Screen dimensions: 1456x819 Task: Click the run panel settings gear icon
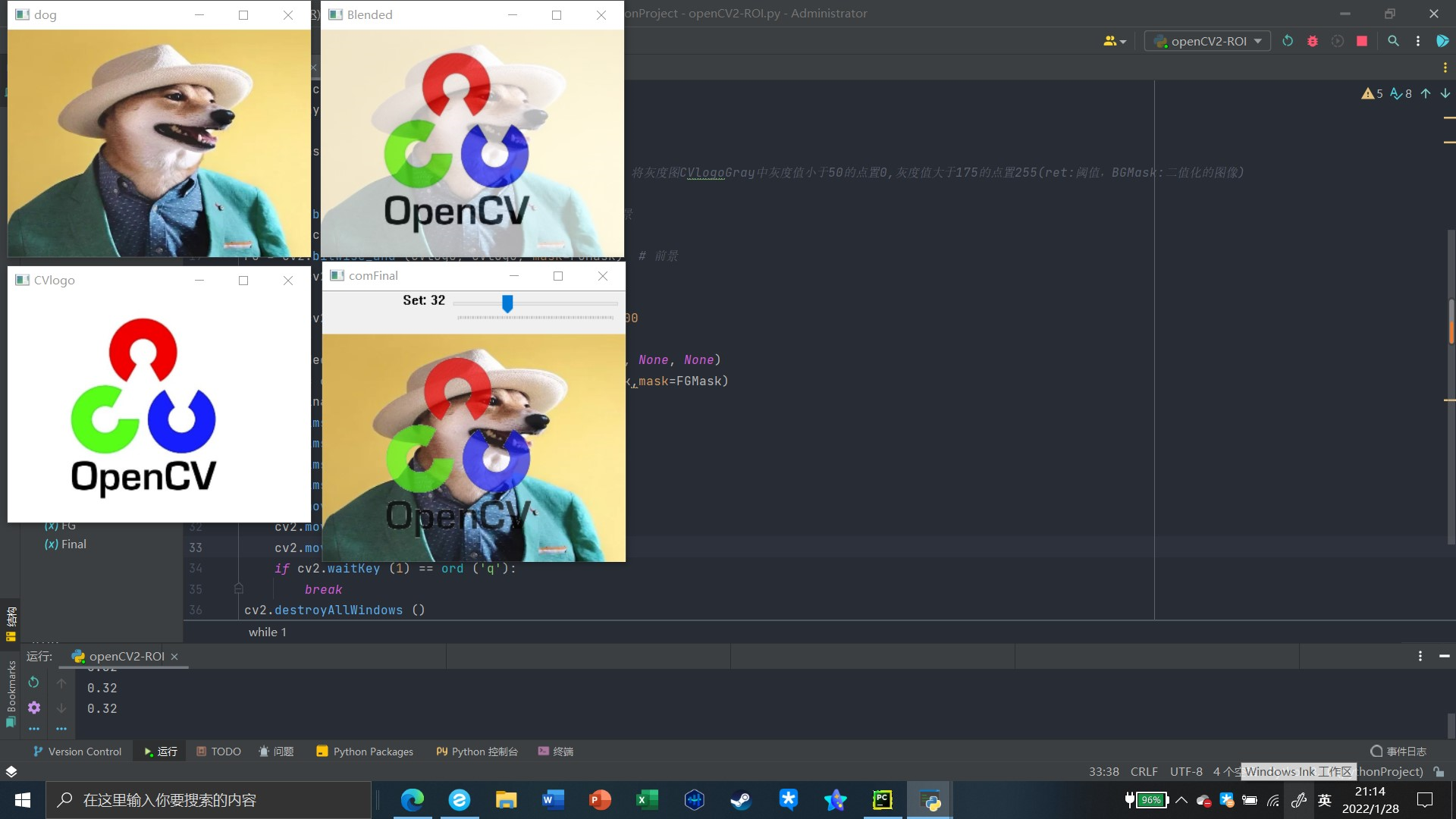coord(34,708)
